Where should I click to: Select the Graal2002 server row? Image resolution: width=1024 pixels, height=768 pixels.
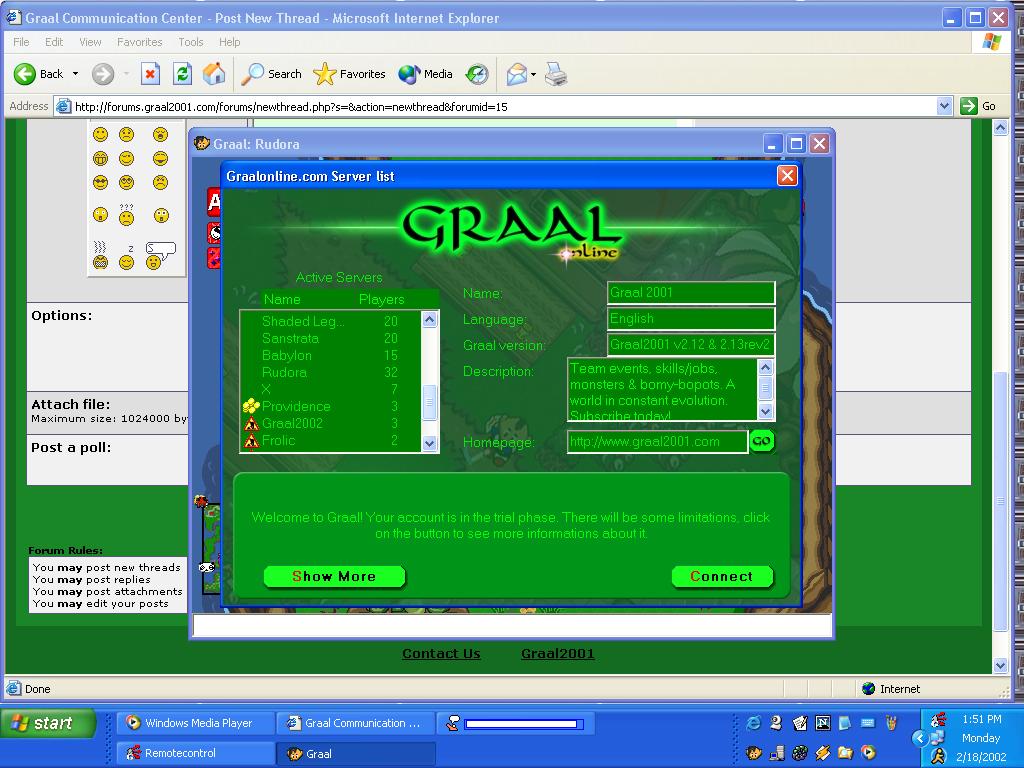(x=330, y=423)
